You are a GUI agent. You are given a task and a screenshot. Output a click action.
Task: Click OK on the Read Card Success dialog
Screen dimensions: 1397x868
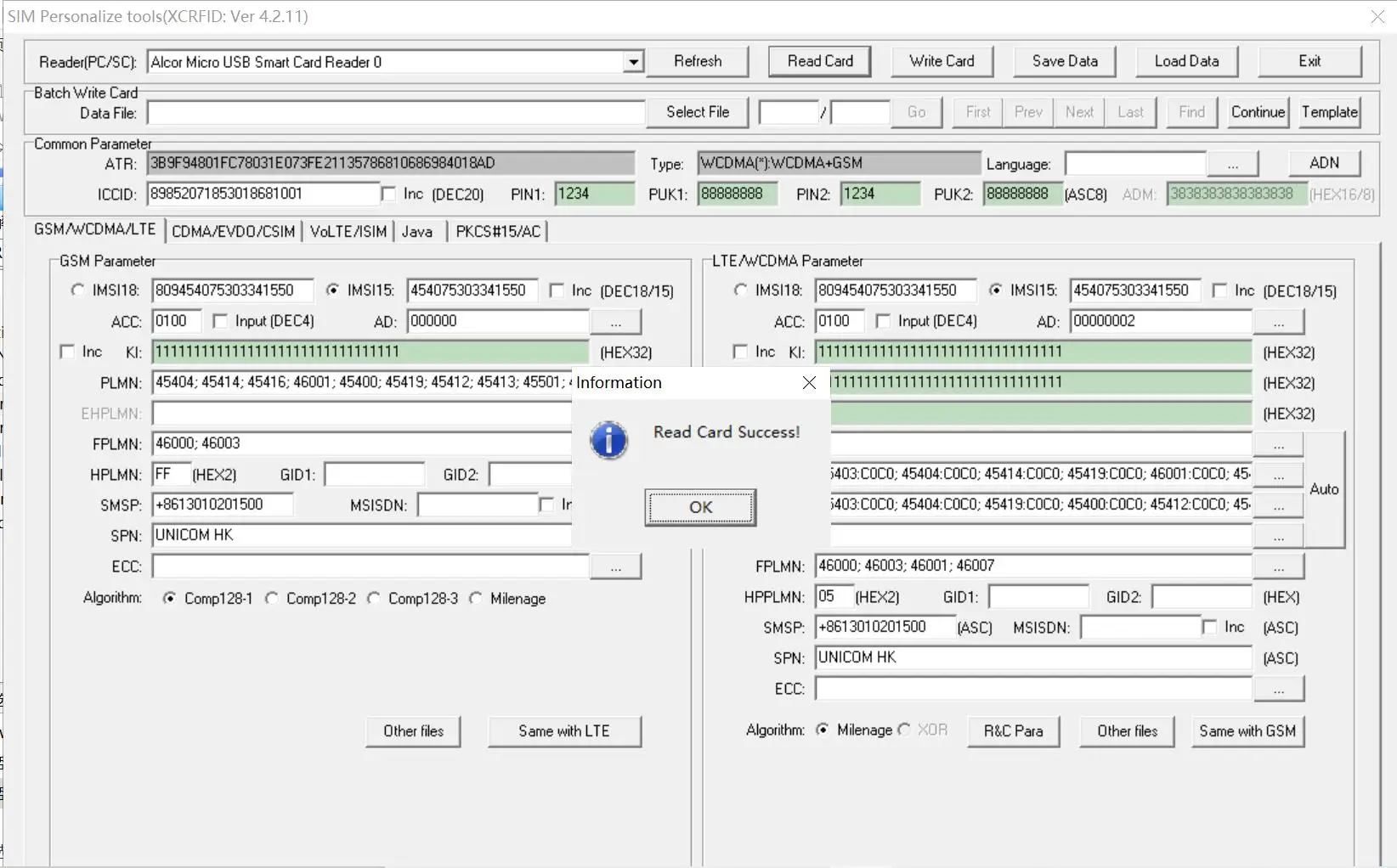point(699,507)
